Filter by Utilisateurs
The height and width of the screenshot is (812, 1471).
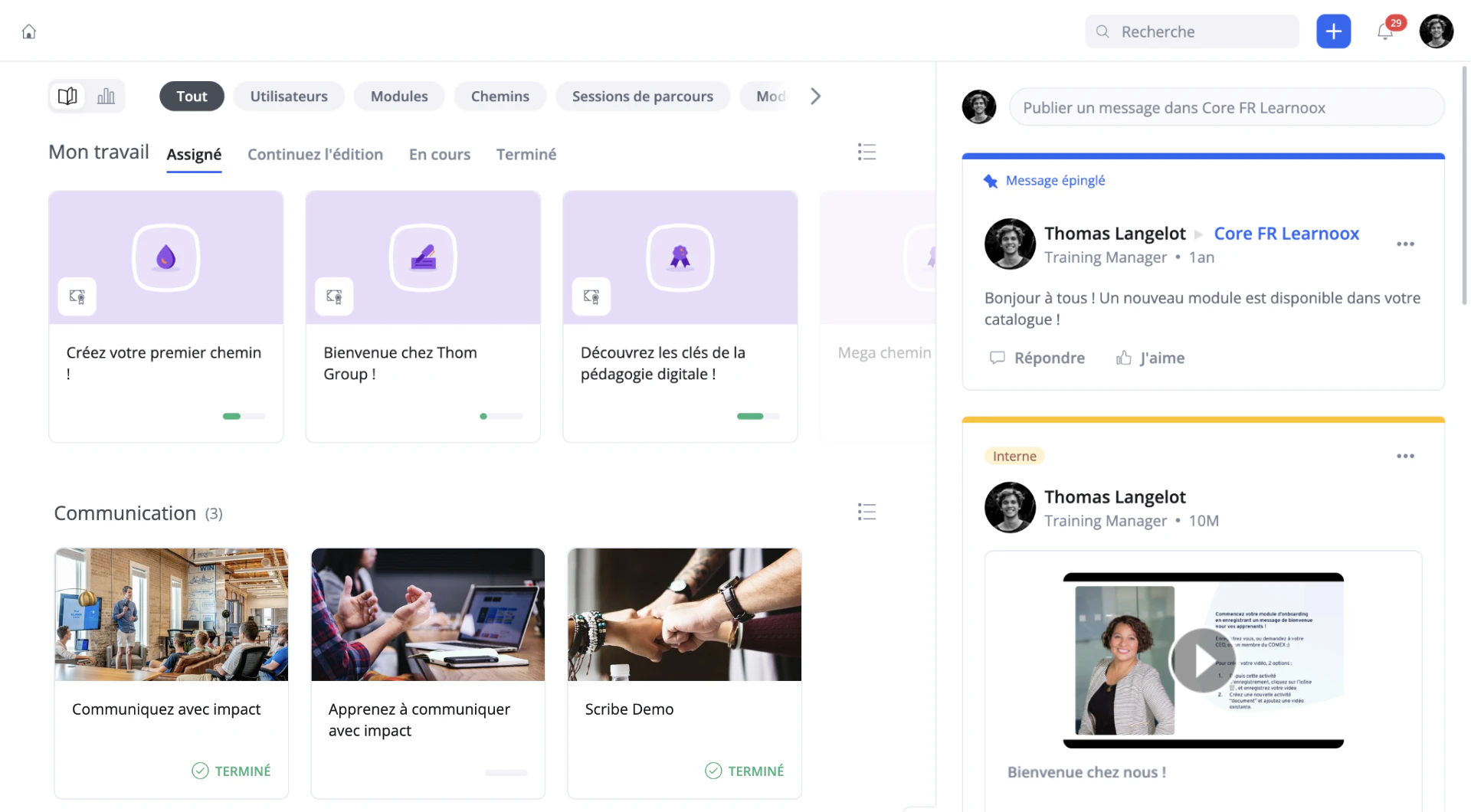289,96
